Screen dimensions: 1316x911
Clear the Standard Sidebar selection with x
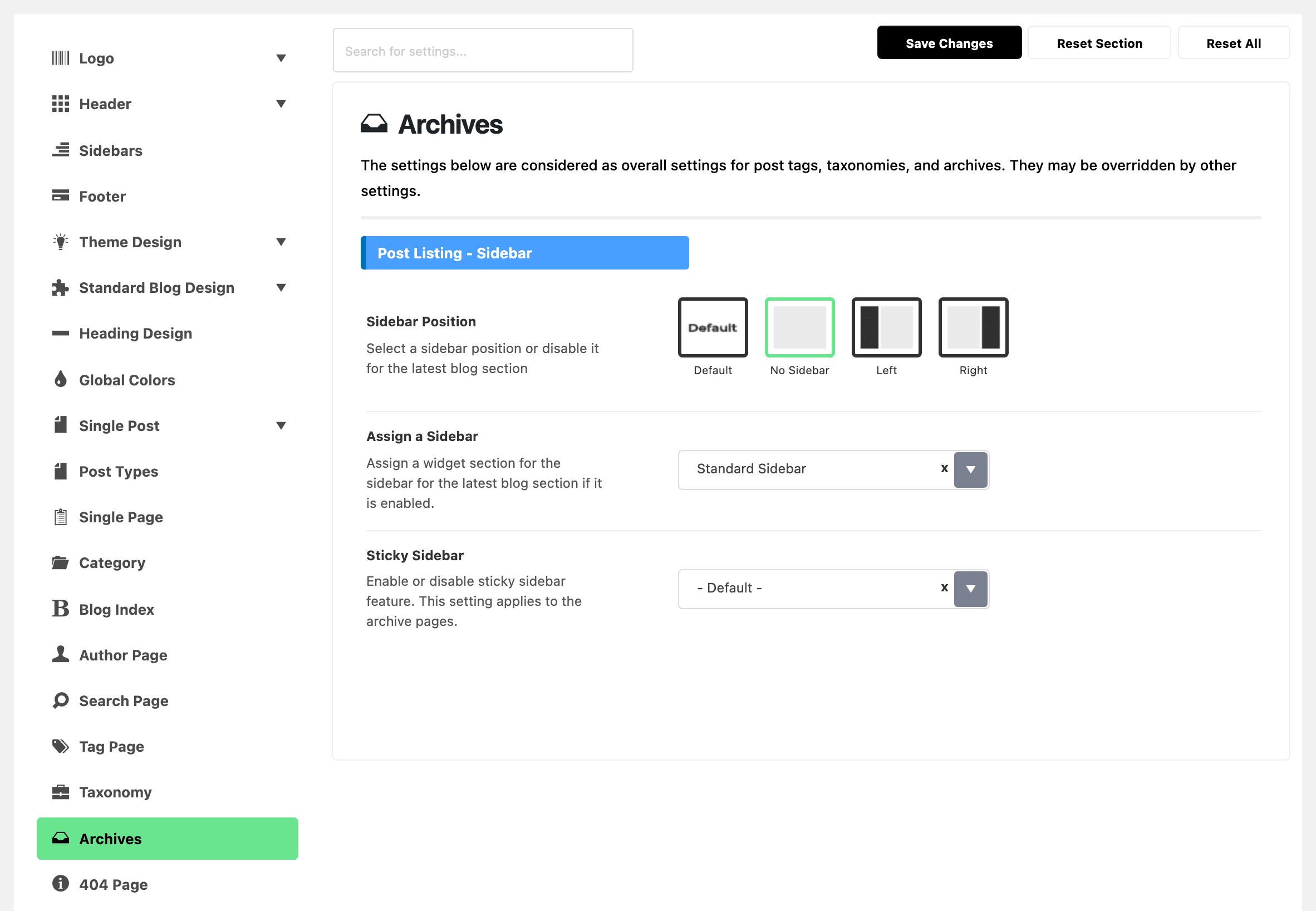[945, 469]
